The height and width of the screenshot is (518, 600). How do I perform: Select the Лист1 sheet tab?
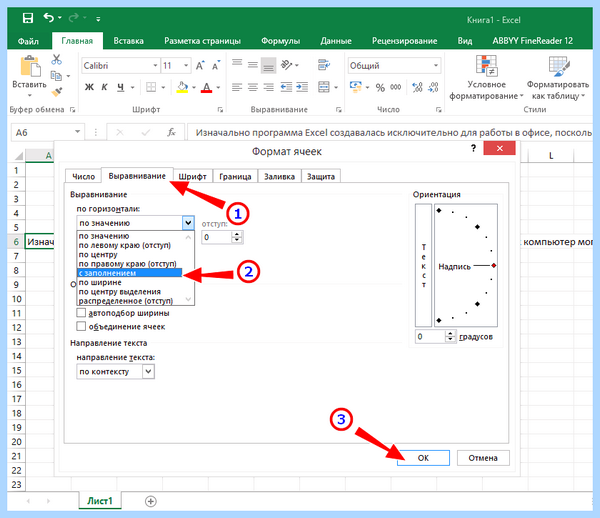pyautogui.click(x=100, y=501)
